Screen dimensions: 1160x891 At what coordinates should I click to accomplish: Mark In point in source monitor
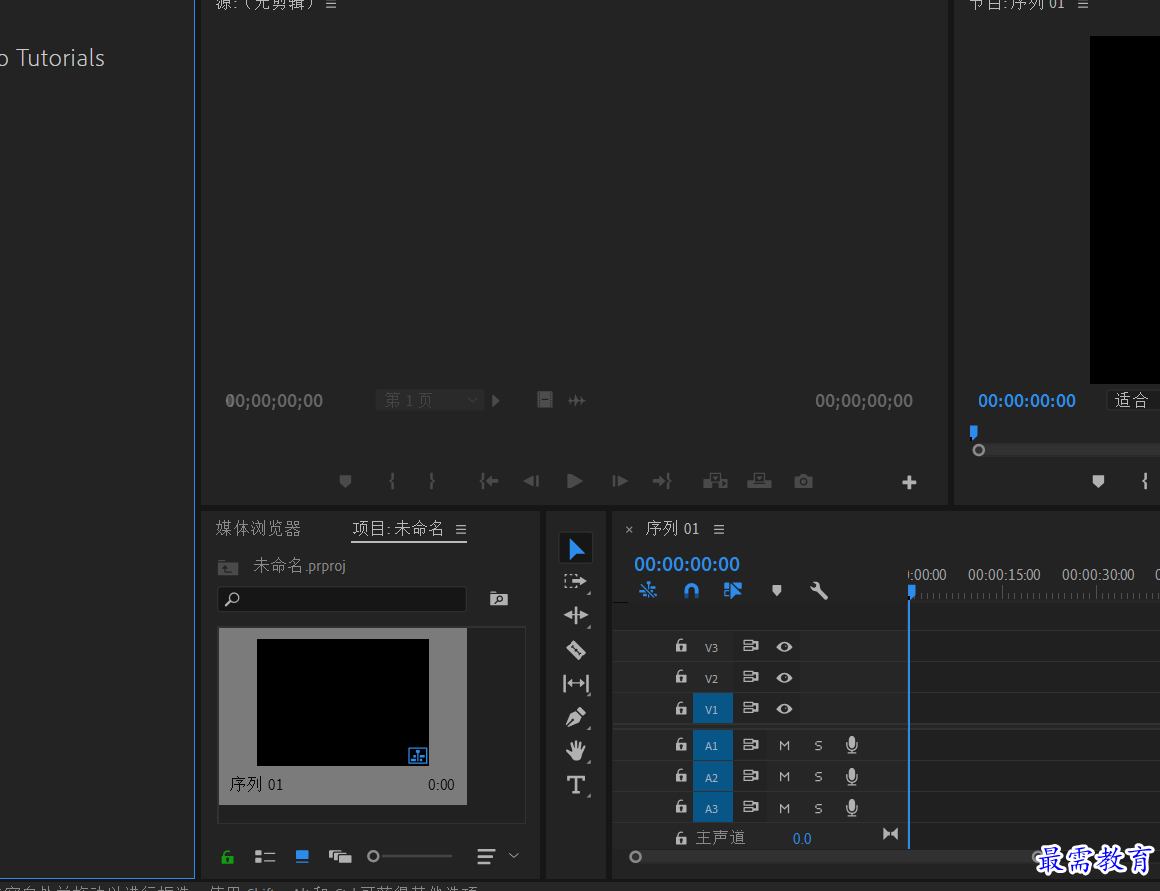click(x=392, y=481)
